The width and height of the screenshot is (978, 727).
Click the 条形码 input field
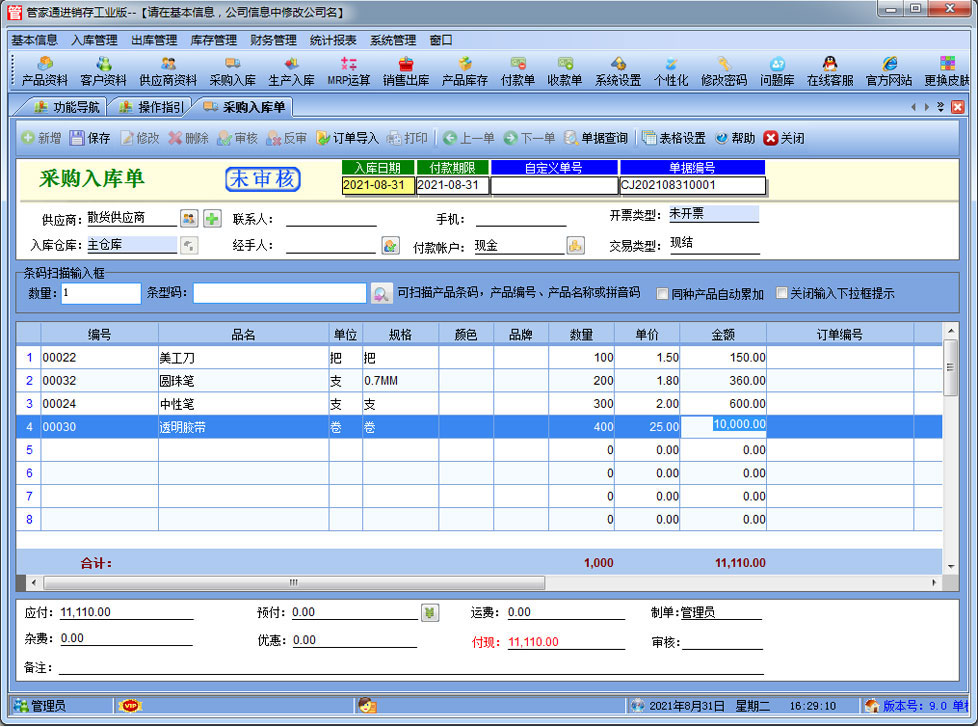[279, 294]
